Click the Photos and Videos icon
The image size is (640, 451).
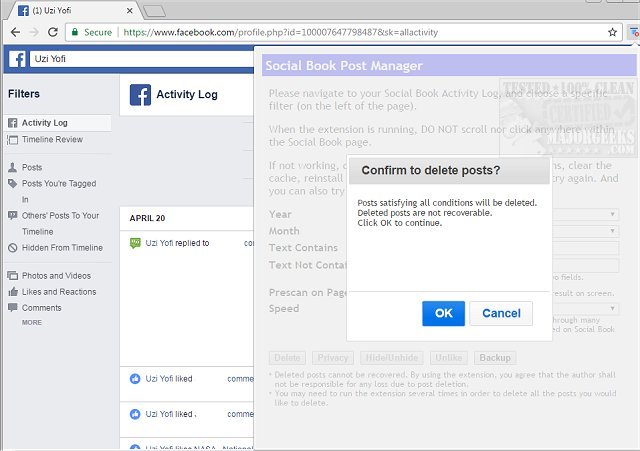tap(13, 276)
